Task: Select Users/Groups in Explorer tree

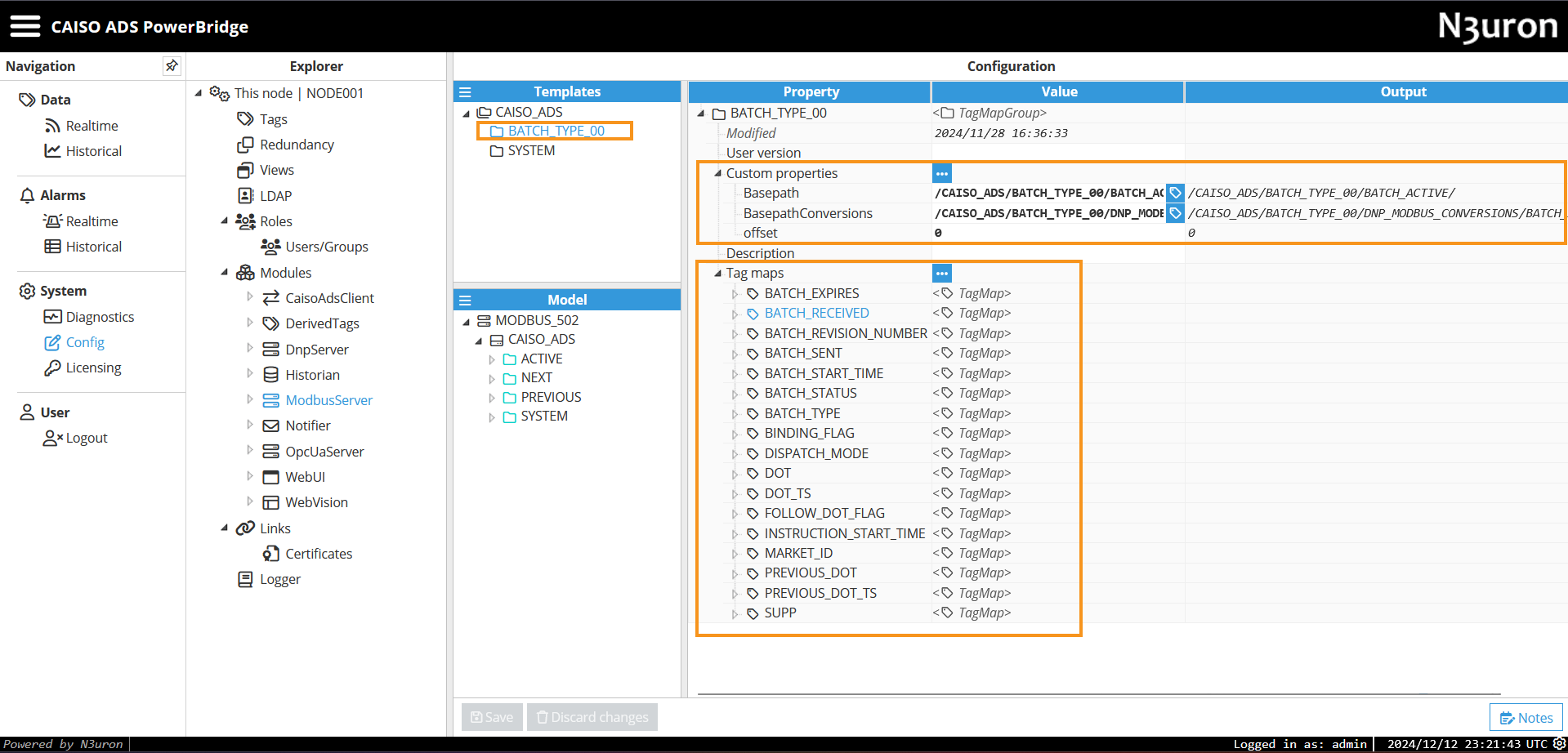Action: [x=315, y=247]
